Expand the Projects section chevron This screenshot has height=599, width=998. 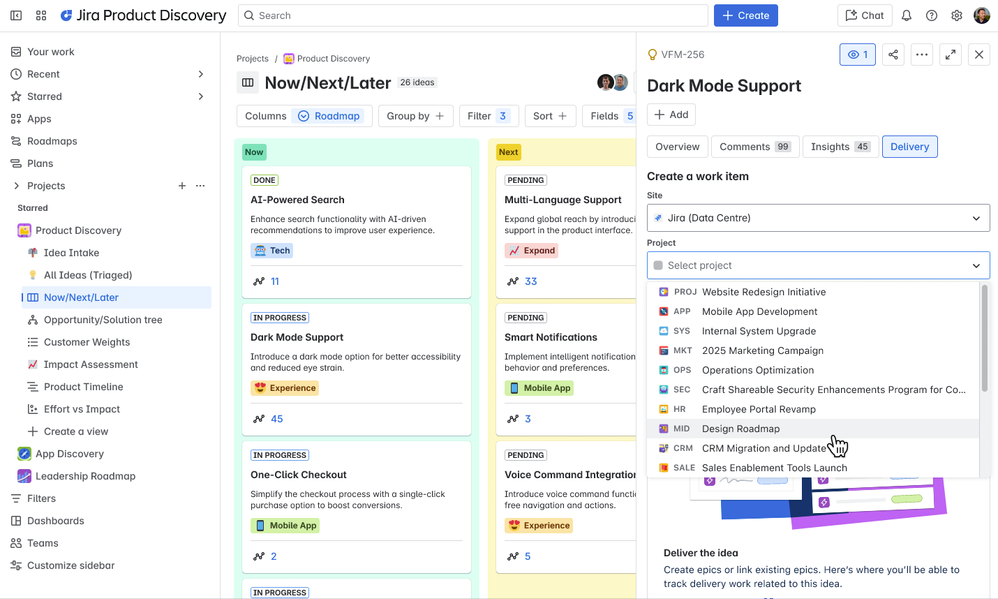point(17,186)
